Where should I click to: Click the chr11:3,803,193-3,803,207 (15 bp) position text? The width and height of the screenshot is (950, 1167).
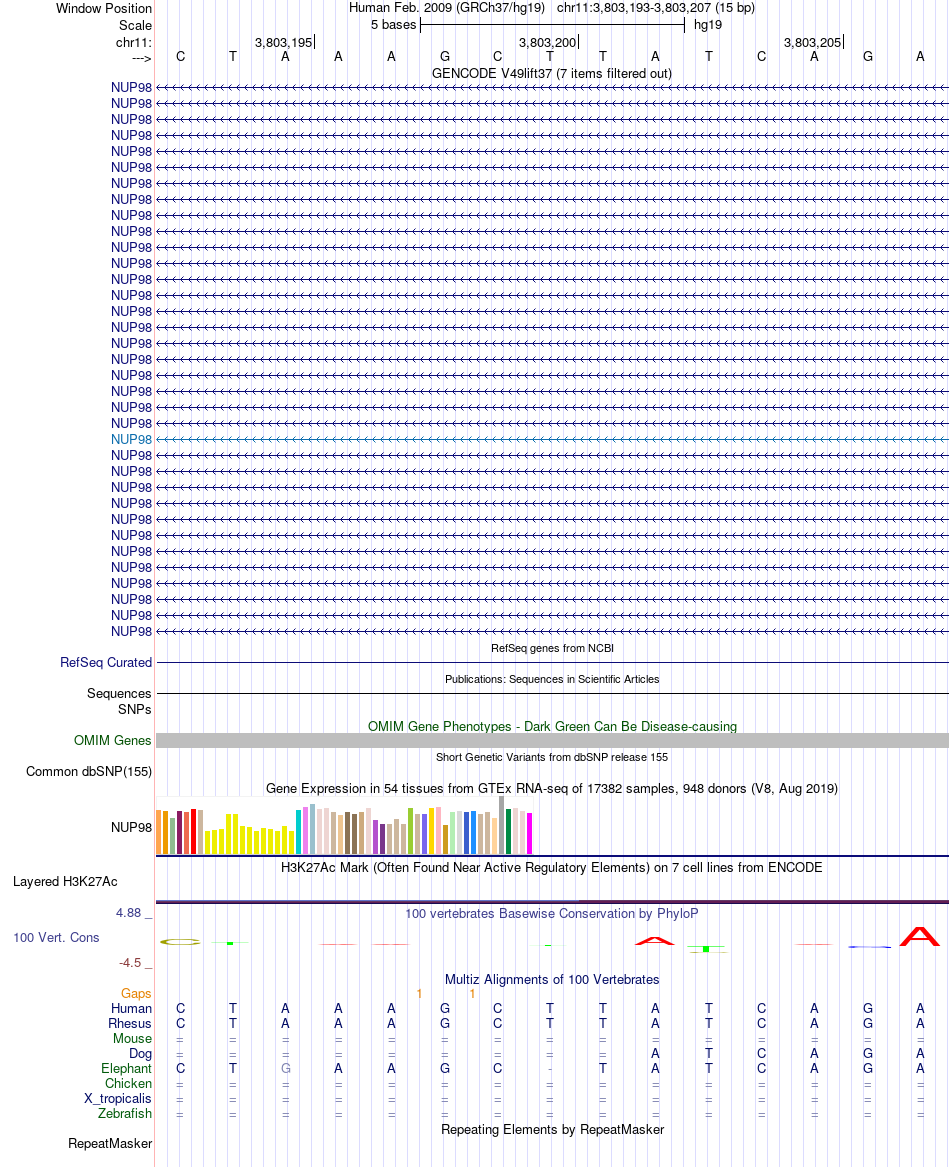pos(655,7)
